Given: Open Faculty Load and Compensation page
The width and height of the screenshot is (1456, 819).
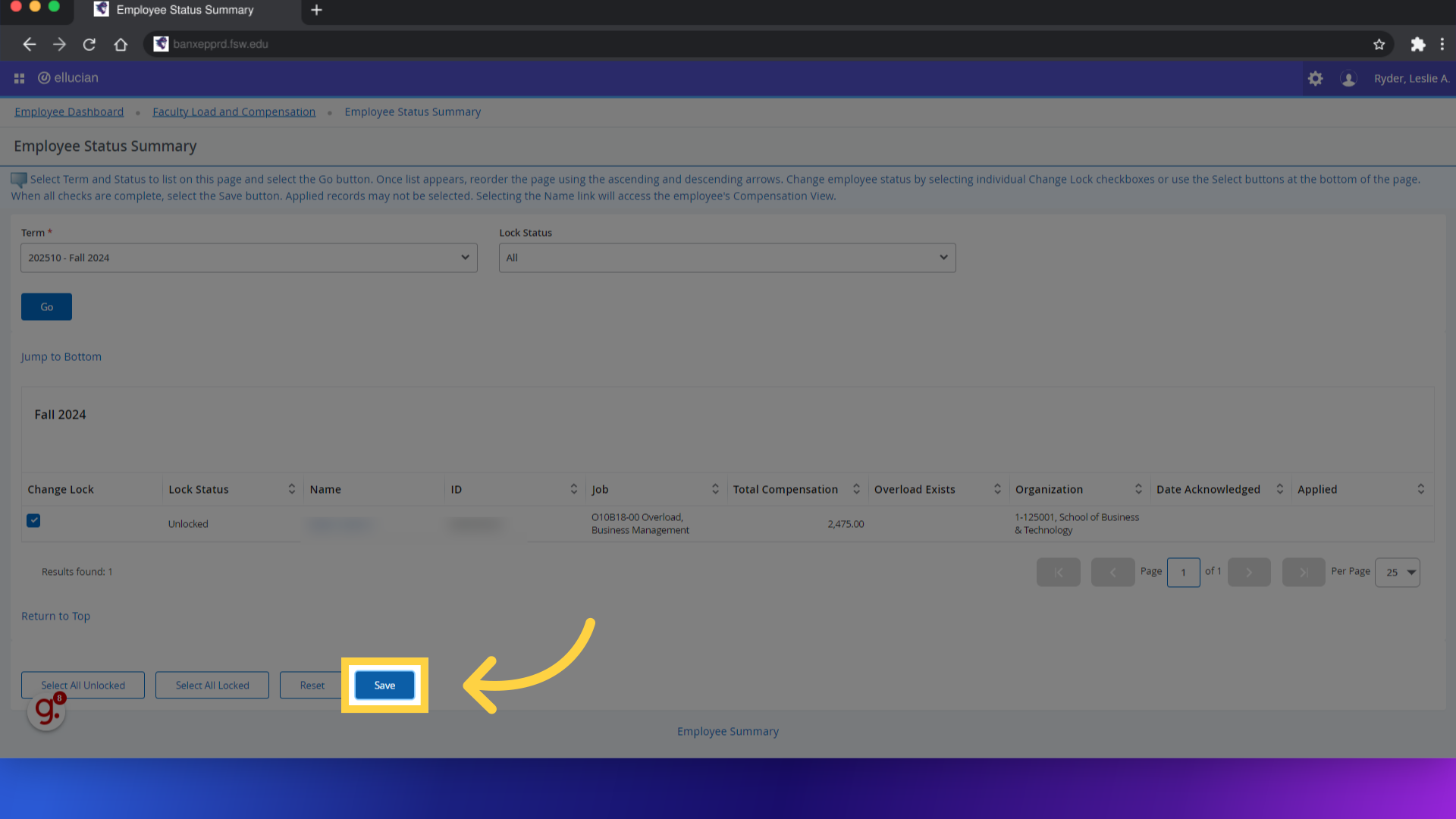Looking at the screenshot, I should pos(234,111).
